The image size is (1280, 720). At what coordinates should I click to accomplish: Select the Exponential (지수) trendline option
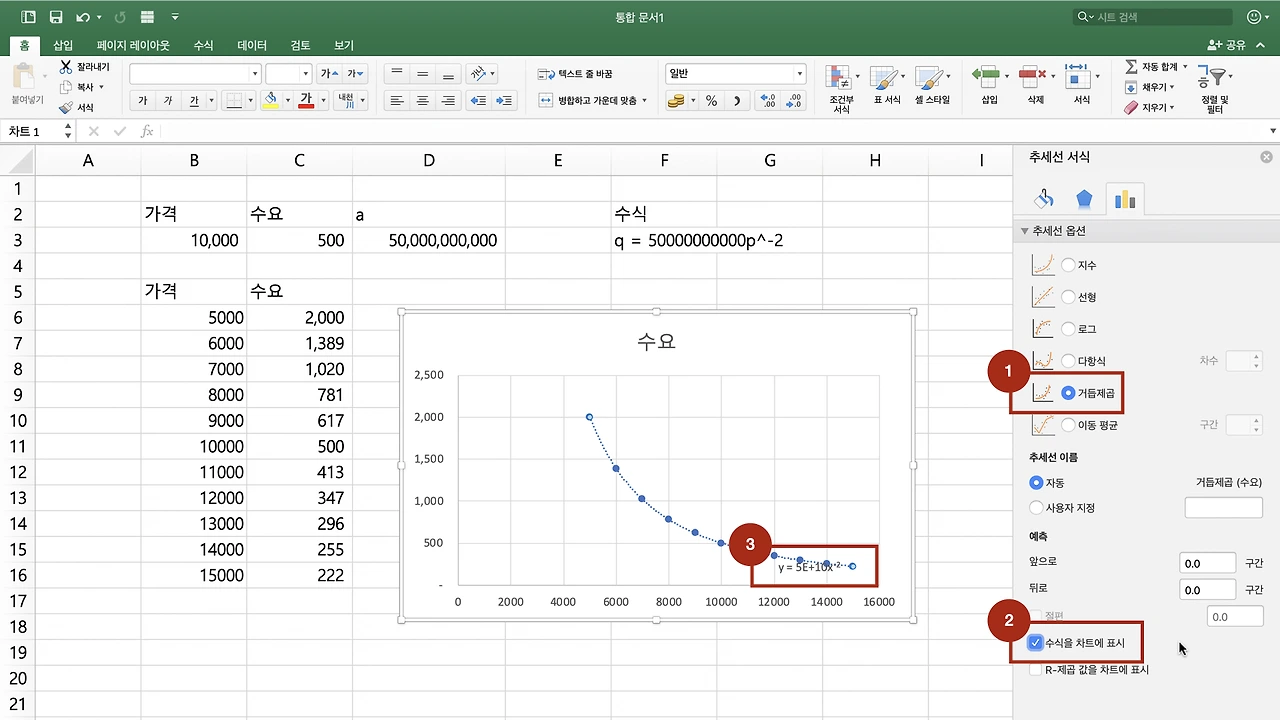pyautogui.click(x=1069, y=265)
